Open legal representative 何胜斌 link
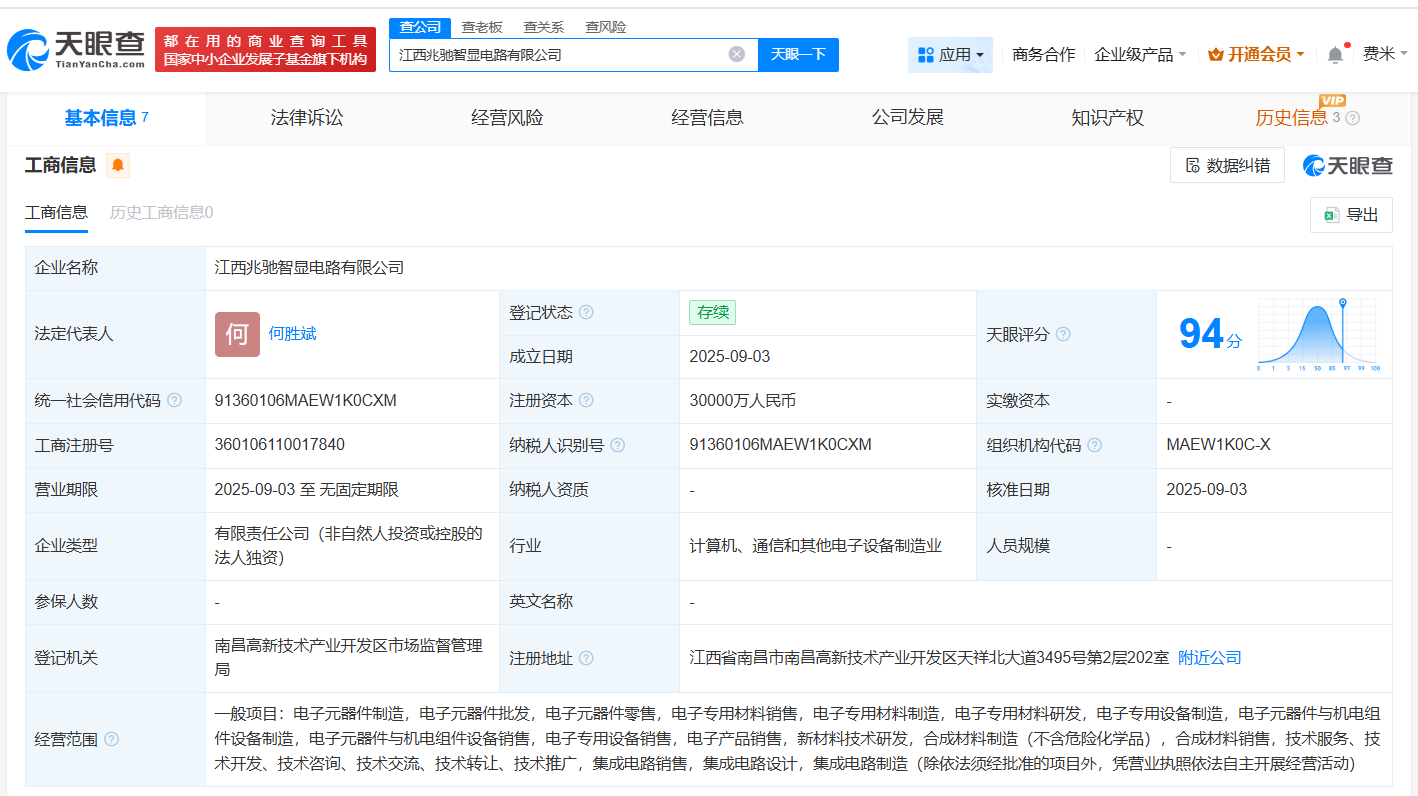 pyautogui.click(x=292, y=333)
